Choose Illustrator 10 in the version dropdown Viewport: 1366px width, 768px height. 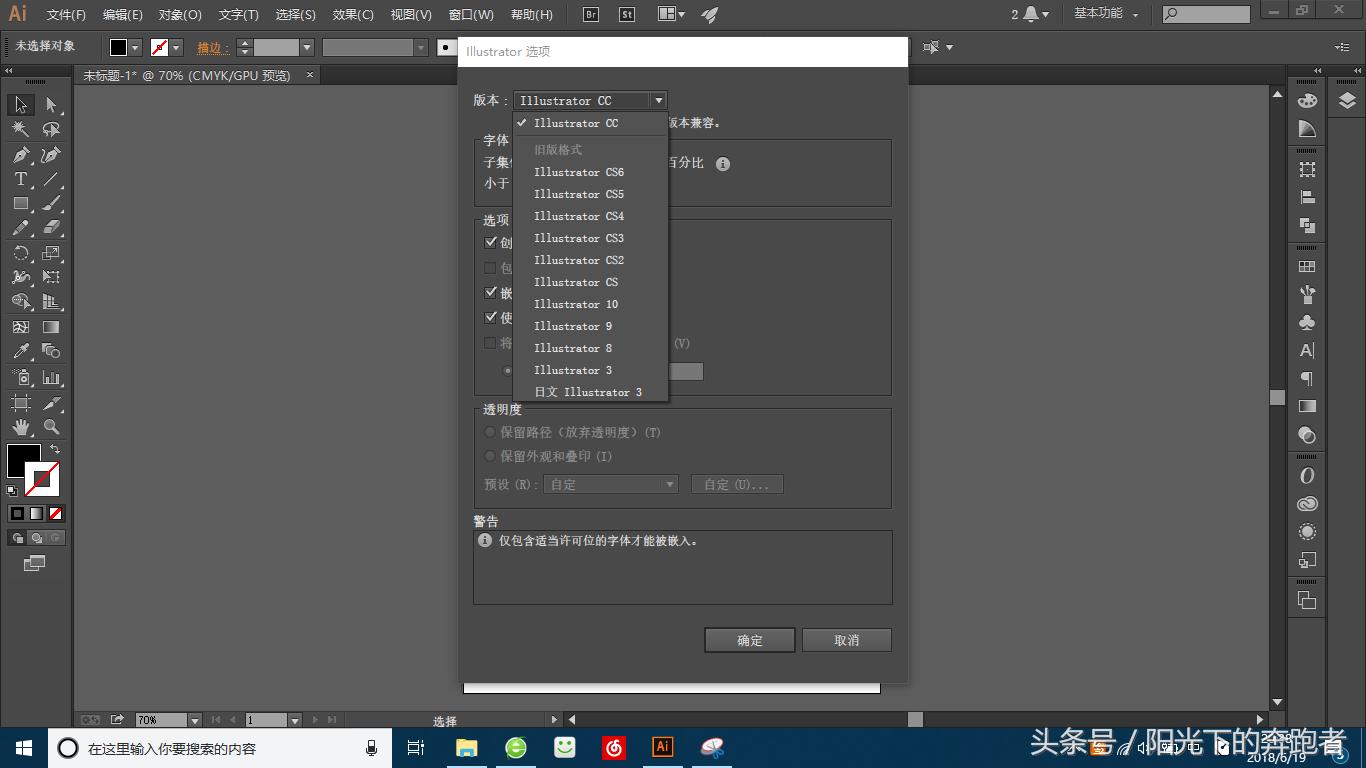click(x=575, y=304)
